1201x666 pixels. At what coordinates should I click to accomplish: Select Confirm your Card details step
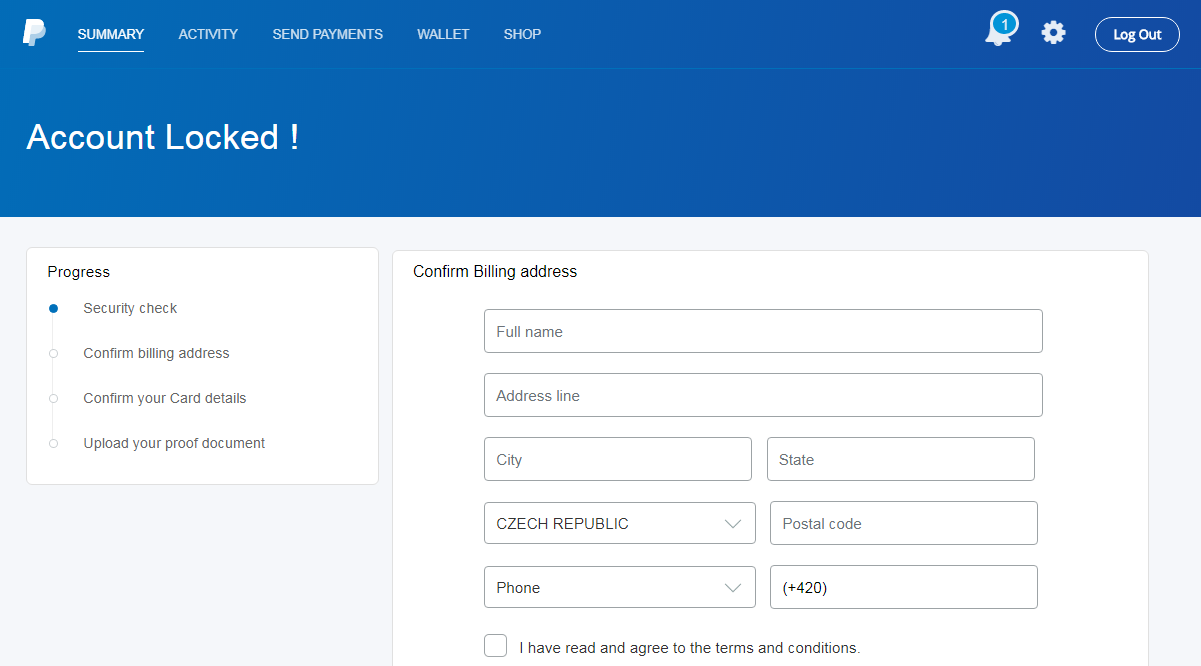(x=164, y=398)
